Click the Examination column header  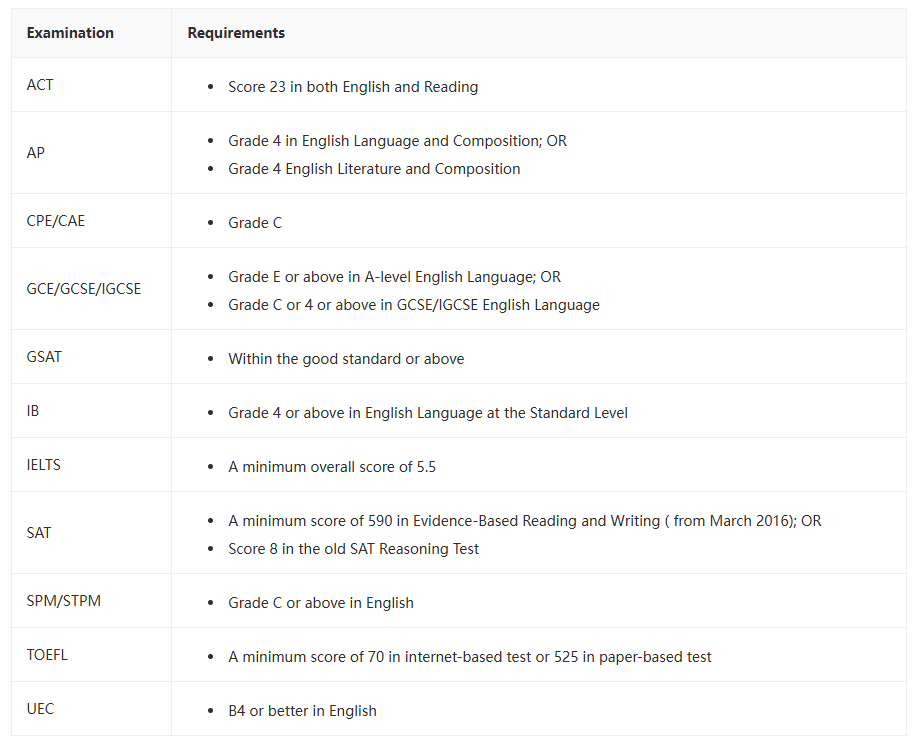(70, 33)
